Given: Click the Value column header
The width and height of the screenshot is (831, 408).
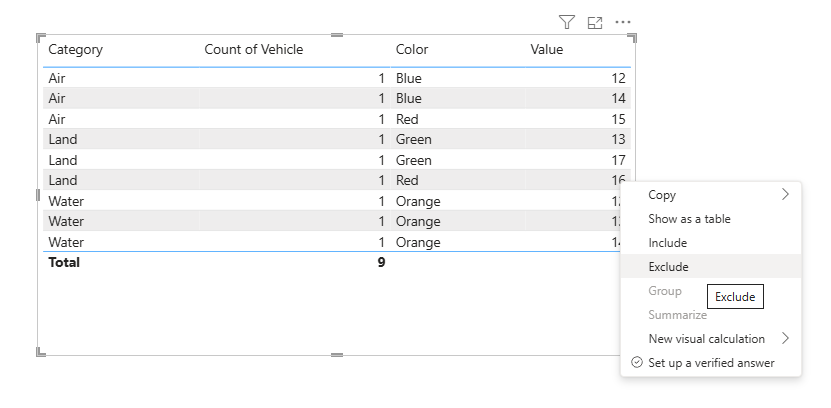Looking at the screenshot, I should [547, 50].
